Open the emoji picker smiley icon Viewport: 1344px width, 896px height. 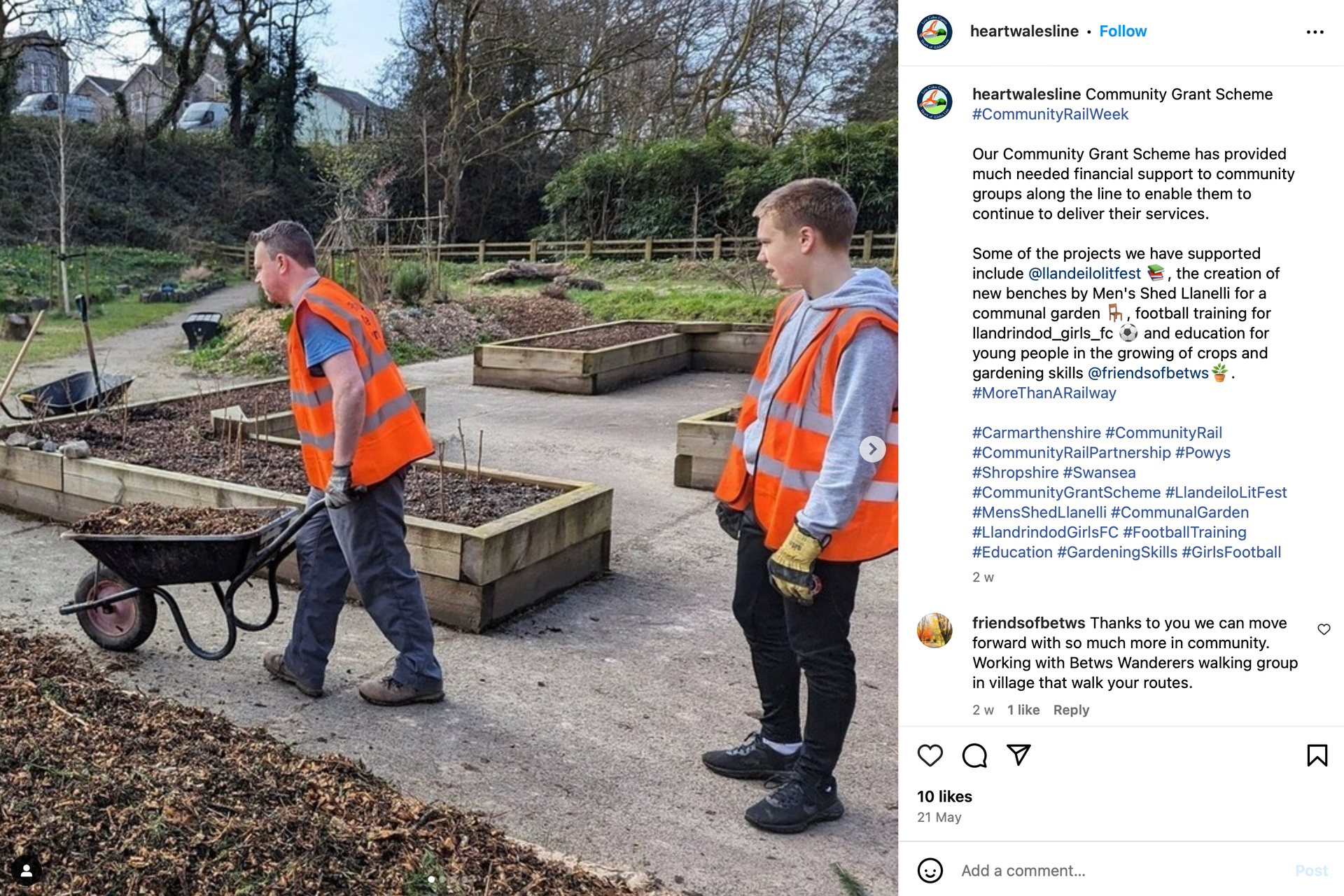[930, 871]
